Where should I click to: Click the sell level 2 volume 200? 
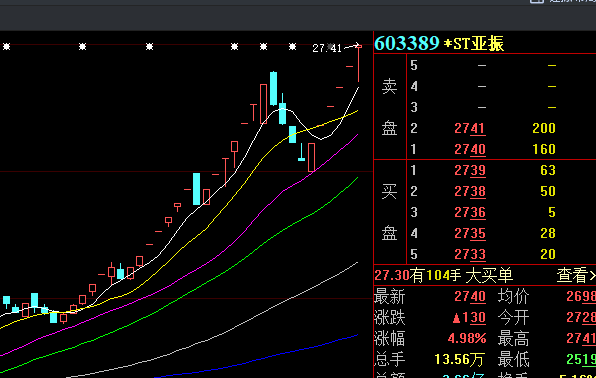coord(544,128)
